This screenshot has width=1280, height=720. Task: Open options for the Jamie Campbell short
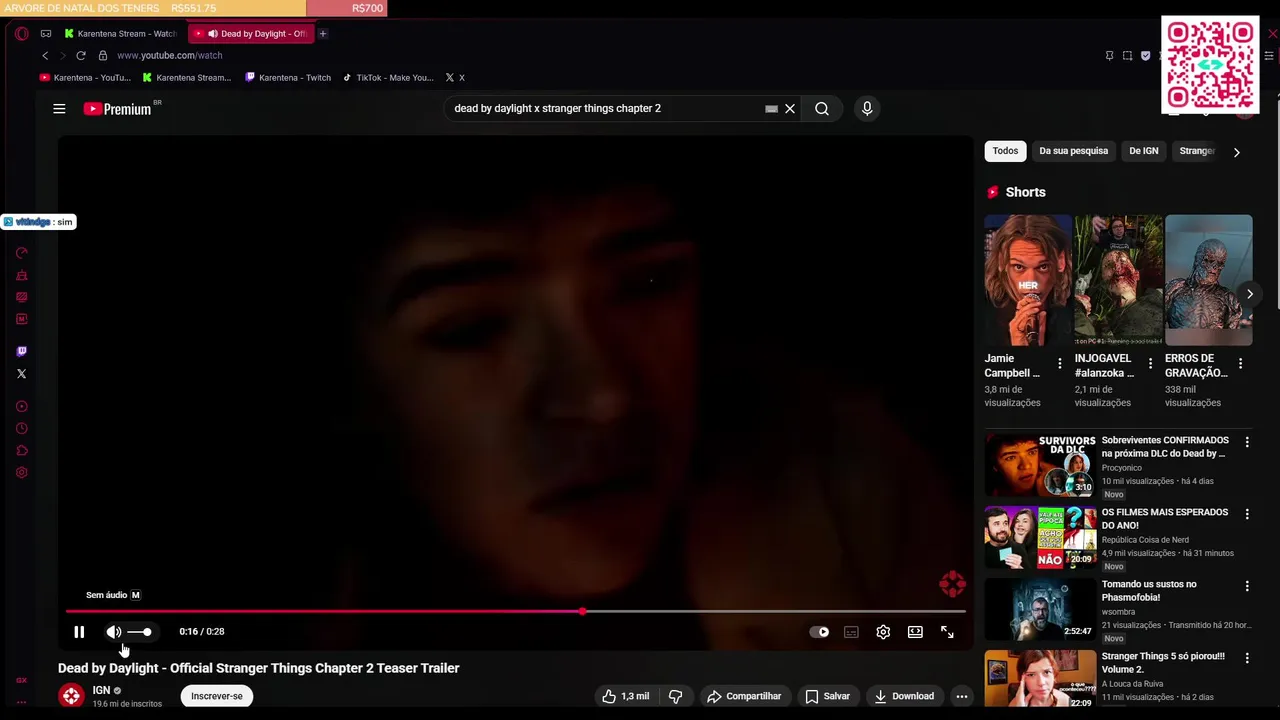[1060, 364]
